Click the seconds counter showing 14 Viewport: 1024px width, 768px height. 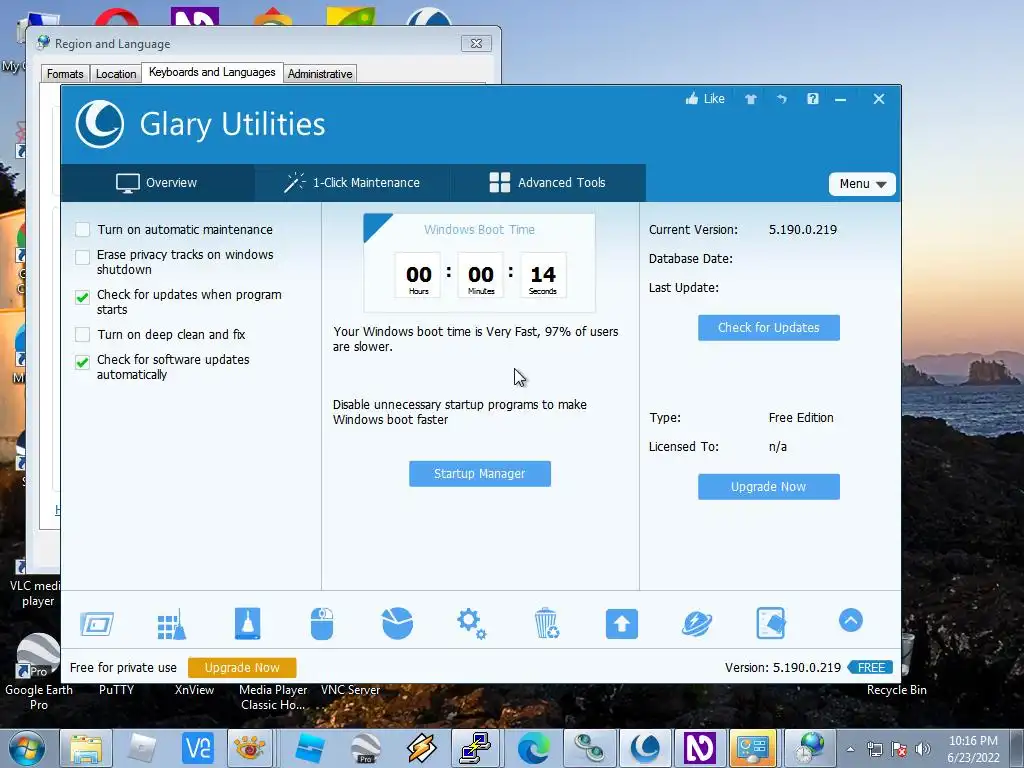tap(543, 275)
